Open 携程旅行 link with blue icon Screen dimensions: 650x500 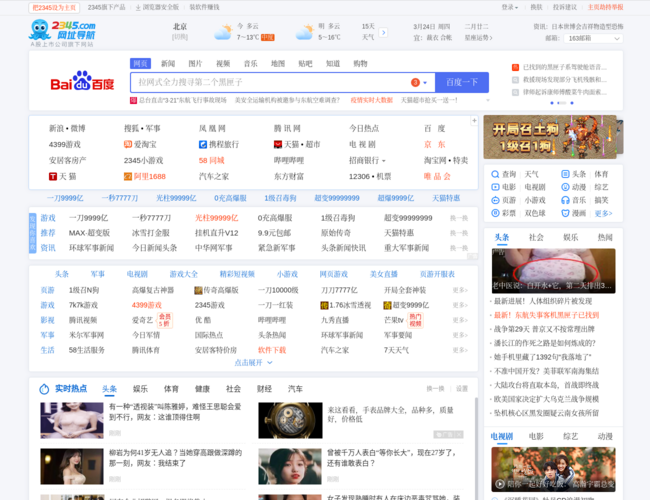218,144
